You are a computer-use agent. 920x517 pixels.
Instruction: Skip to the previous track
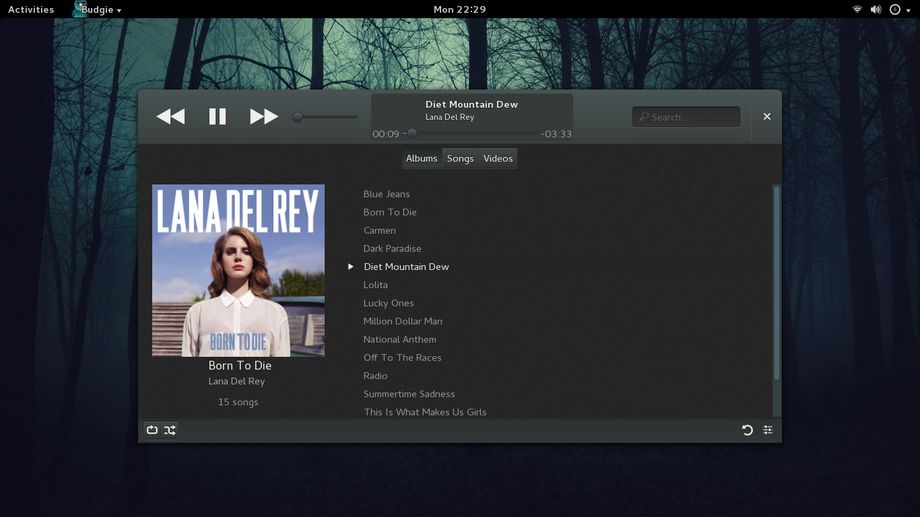171,117
